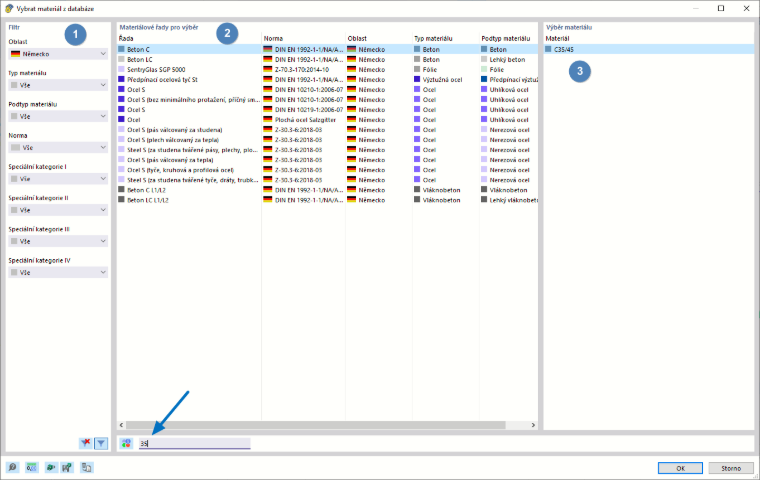Click the green import material icon
The image size is (760, 480).
50,467
